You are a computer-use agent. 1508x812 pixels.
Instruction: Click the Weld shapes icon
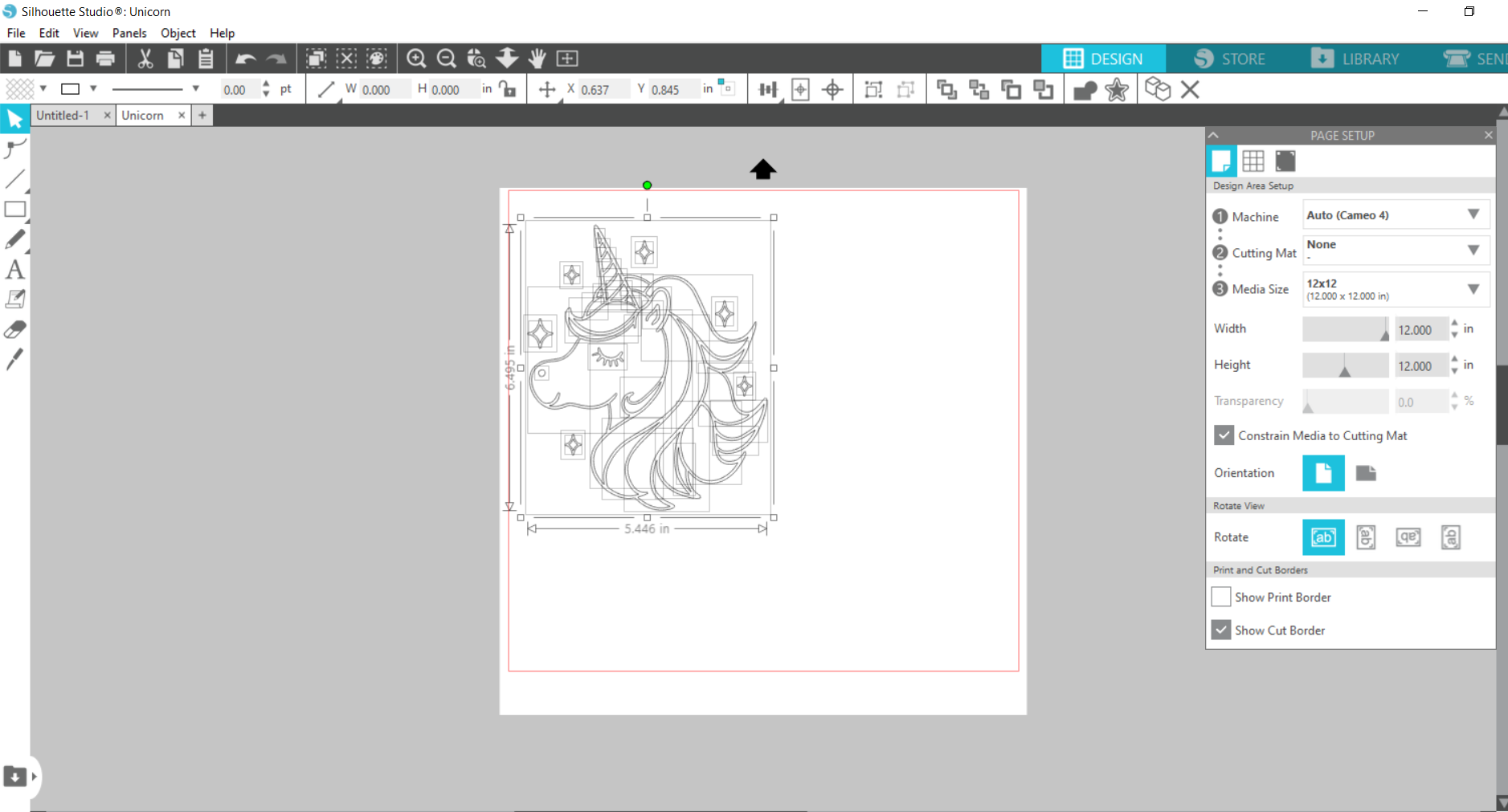(x=1085, y=90)
